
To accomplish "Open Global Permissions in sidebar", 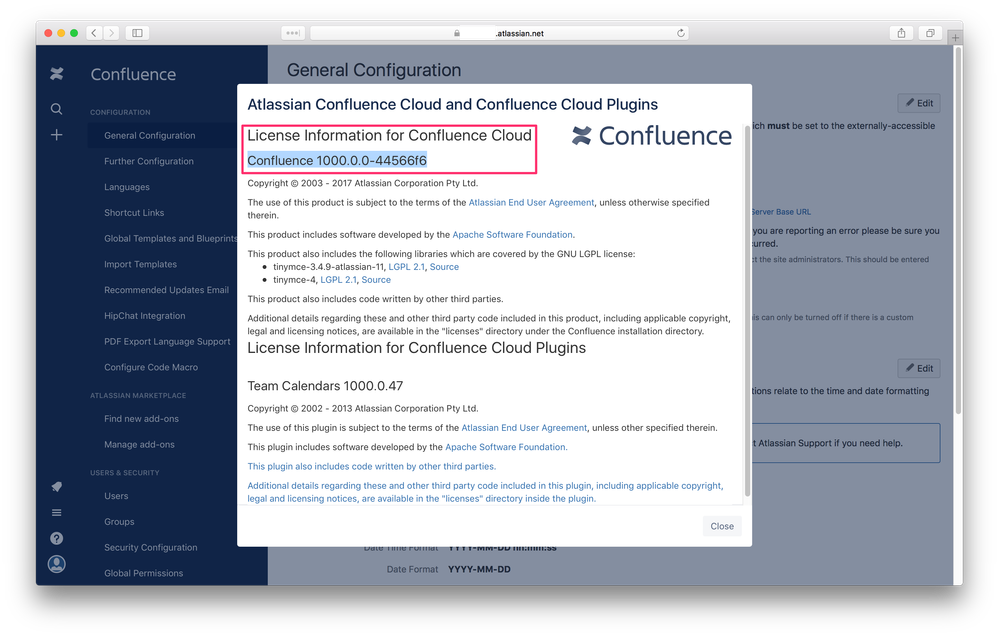I will click(x=143, y=573).
